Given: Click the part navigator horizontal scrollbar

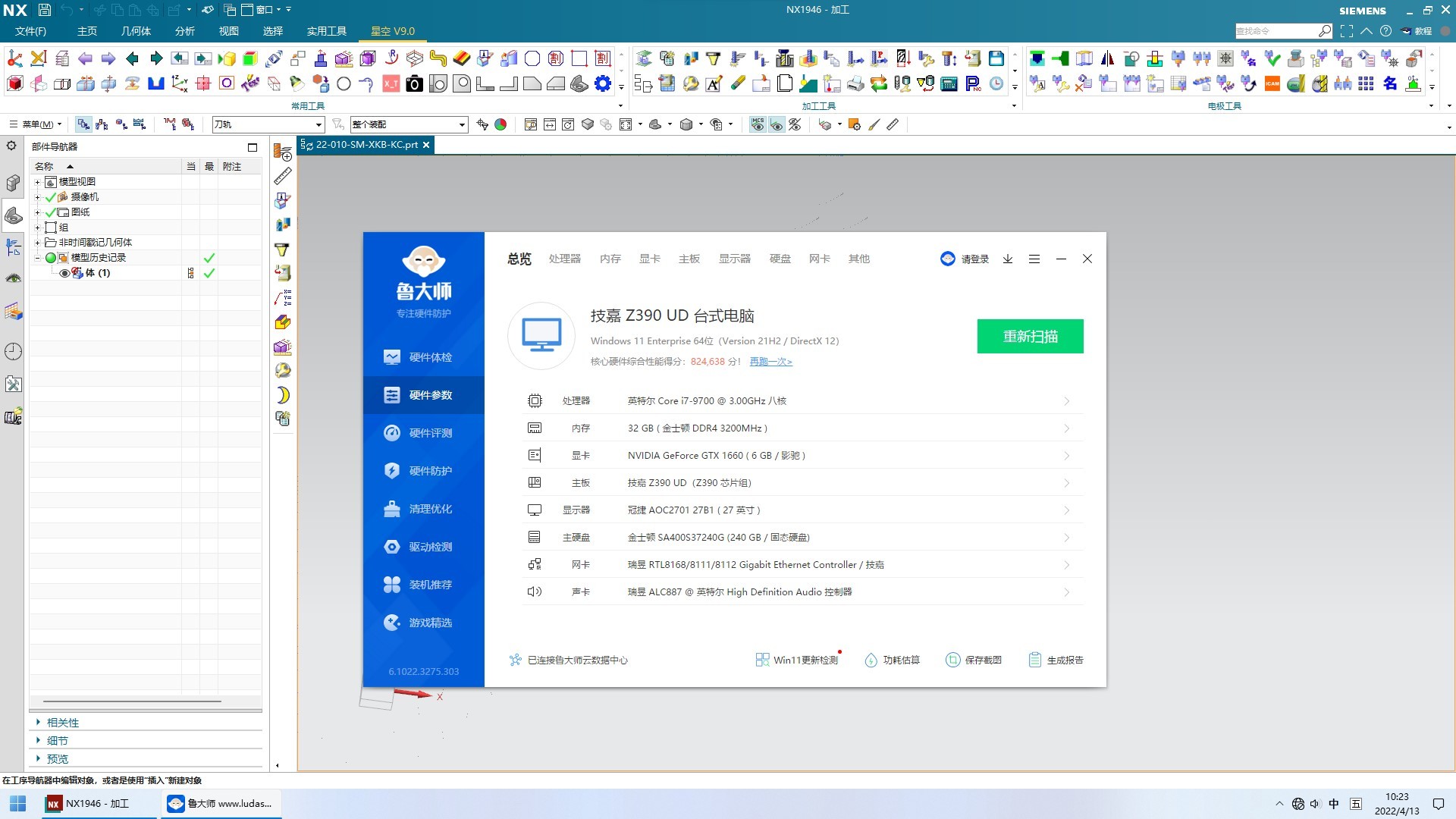Looking at the screenshot, I should coord(133,701).
